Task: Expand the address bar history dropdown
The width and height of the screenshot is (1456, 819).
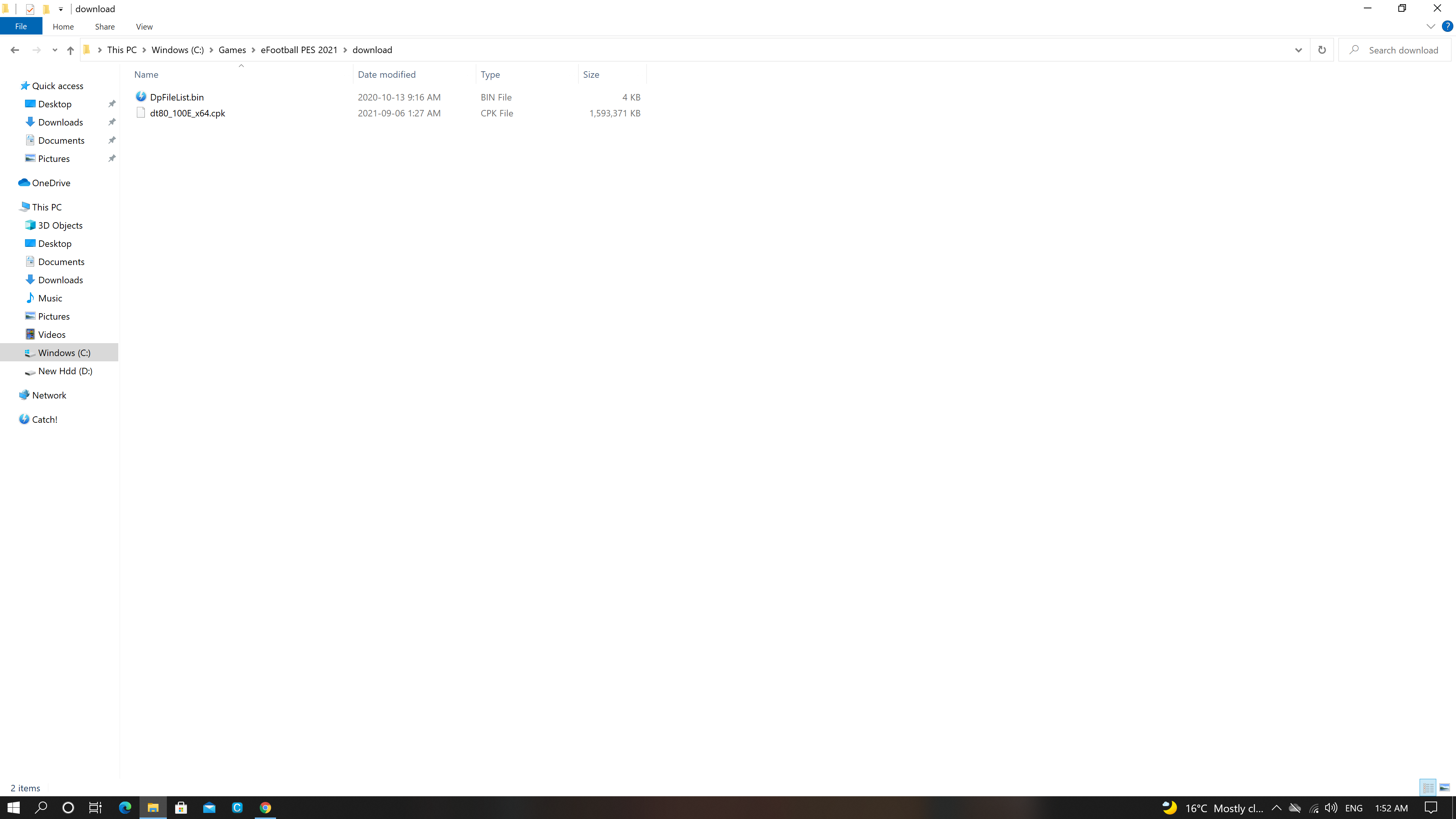Action: click(1298, 50)
